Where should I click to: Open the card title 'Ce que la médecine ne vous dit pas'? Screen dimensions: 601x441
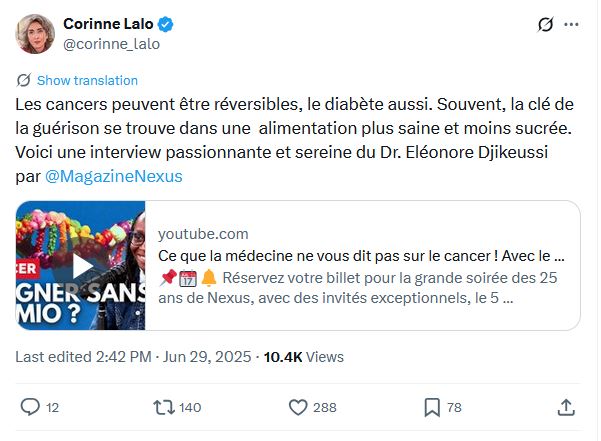(x=360, y=255)
